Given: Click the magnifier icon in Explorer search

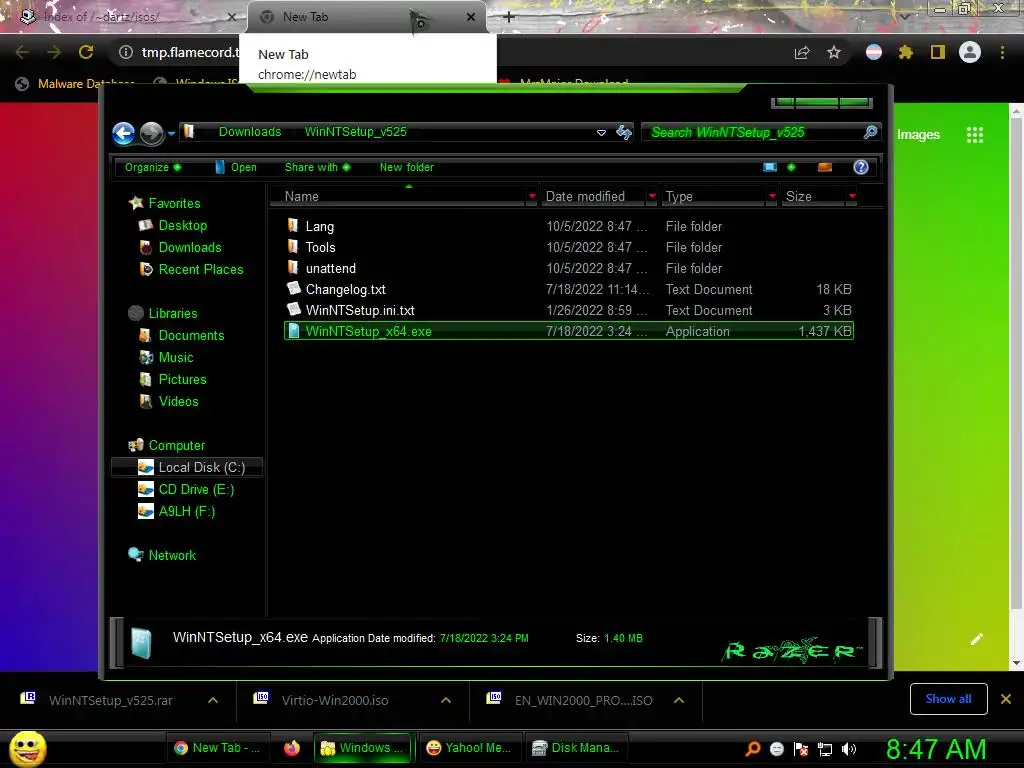Looking at the screenshot, I should 871,133.
